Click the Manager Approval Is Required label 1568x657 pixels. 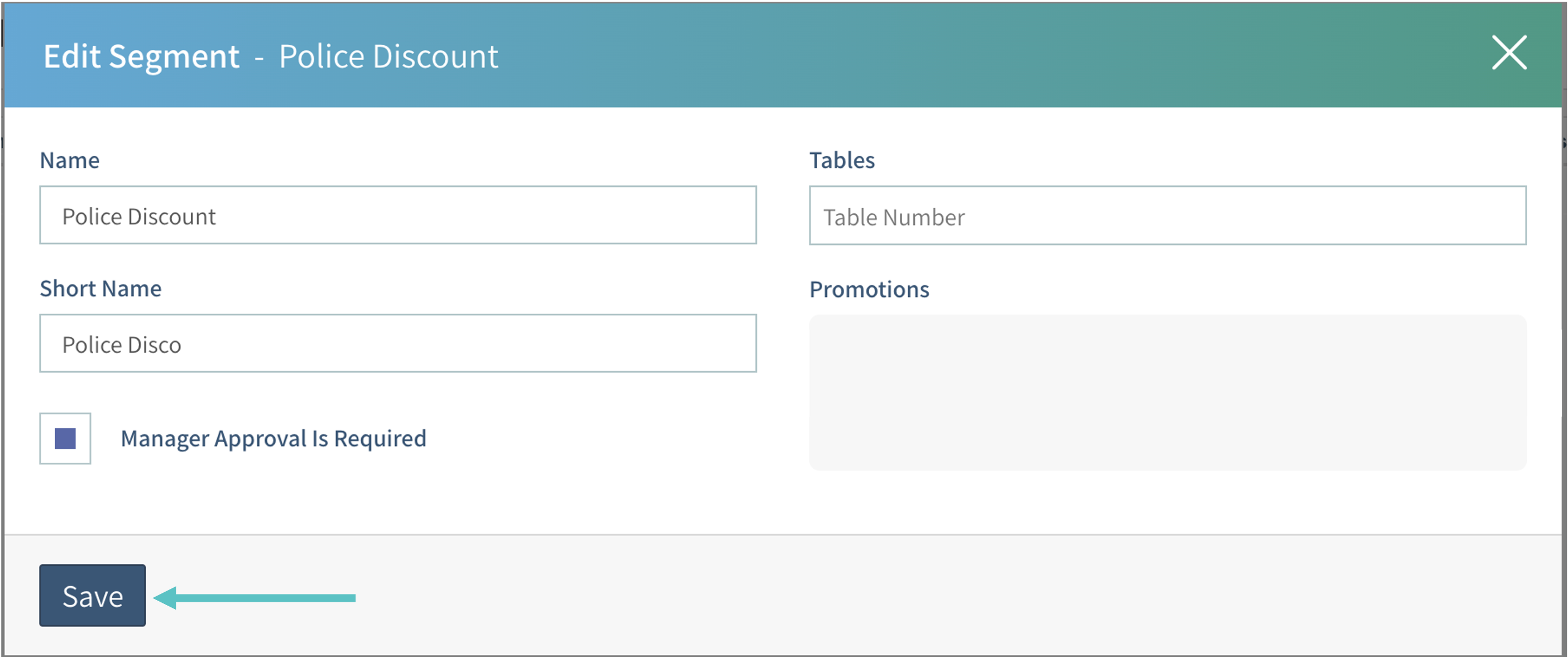[274, 438]
